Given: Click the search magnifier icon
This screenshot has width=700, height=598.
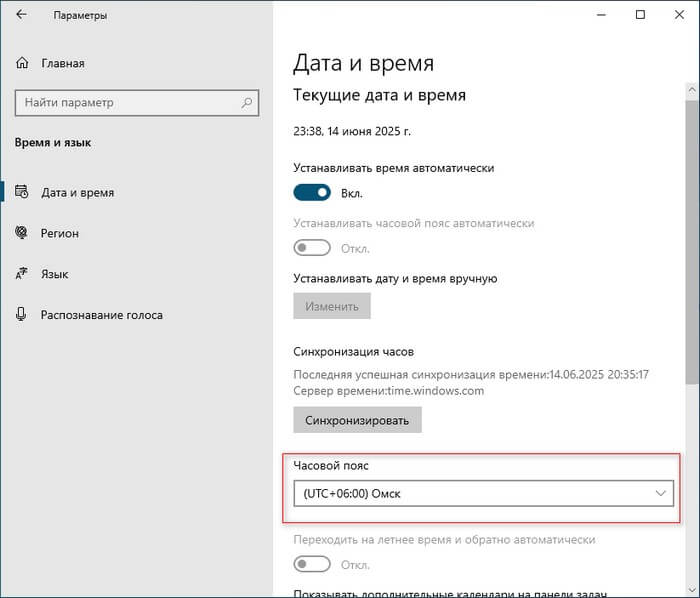Looking at the screenshot, I should click(245, 102).
